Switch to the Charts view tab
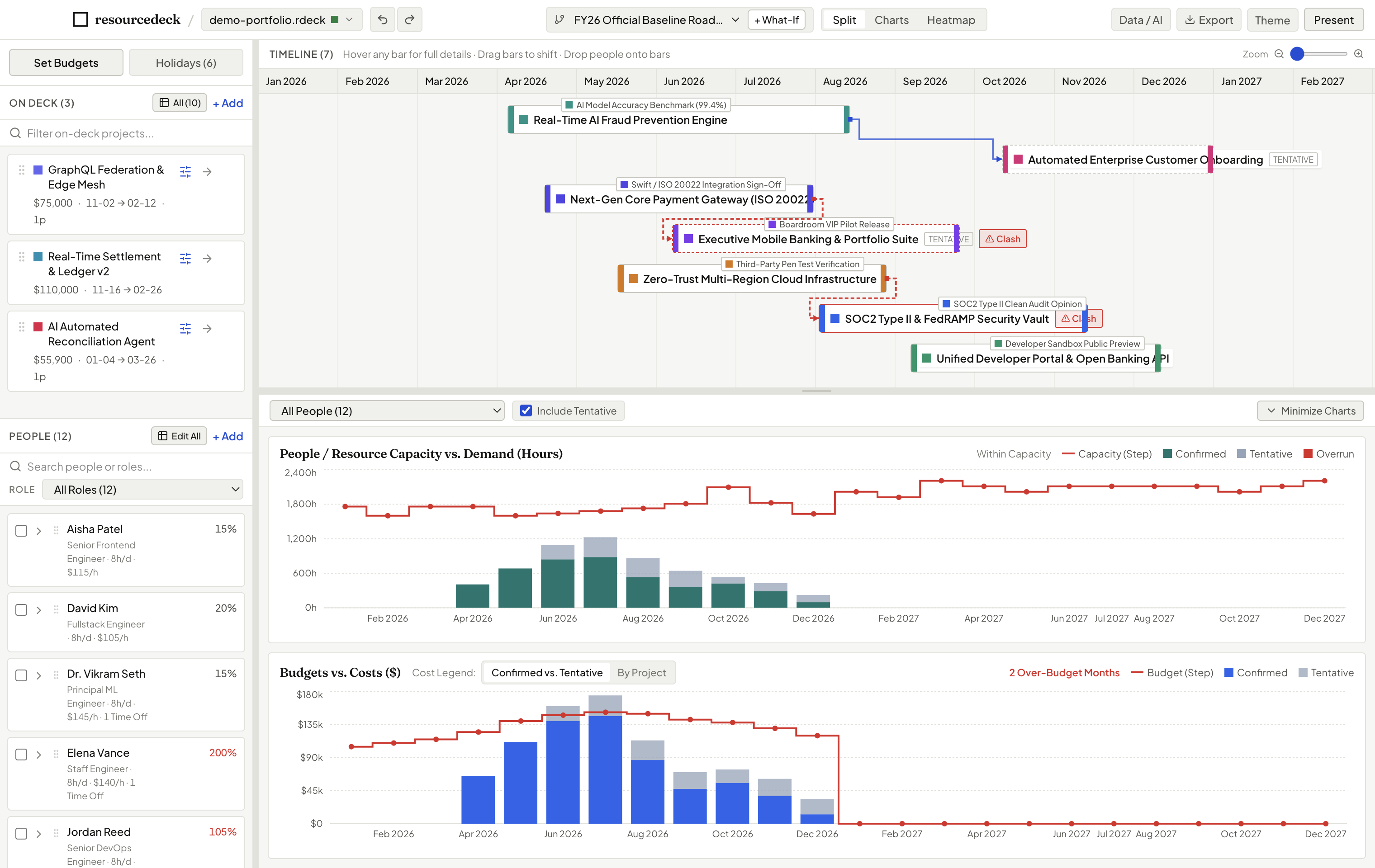This screenshot has height=868, width=1375. tap(891, 20)
